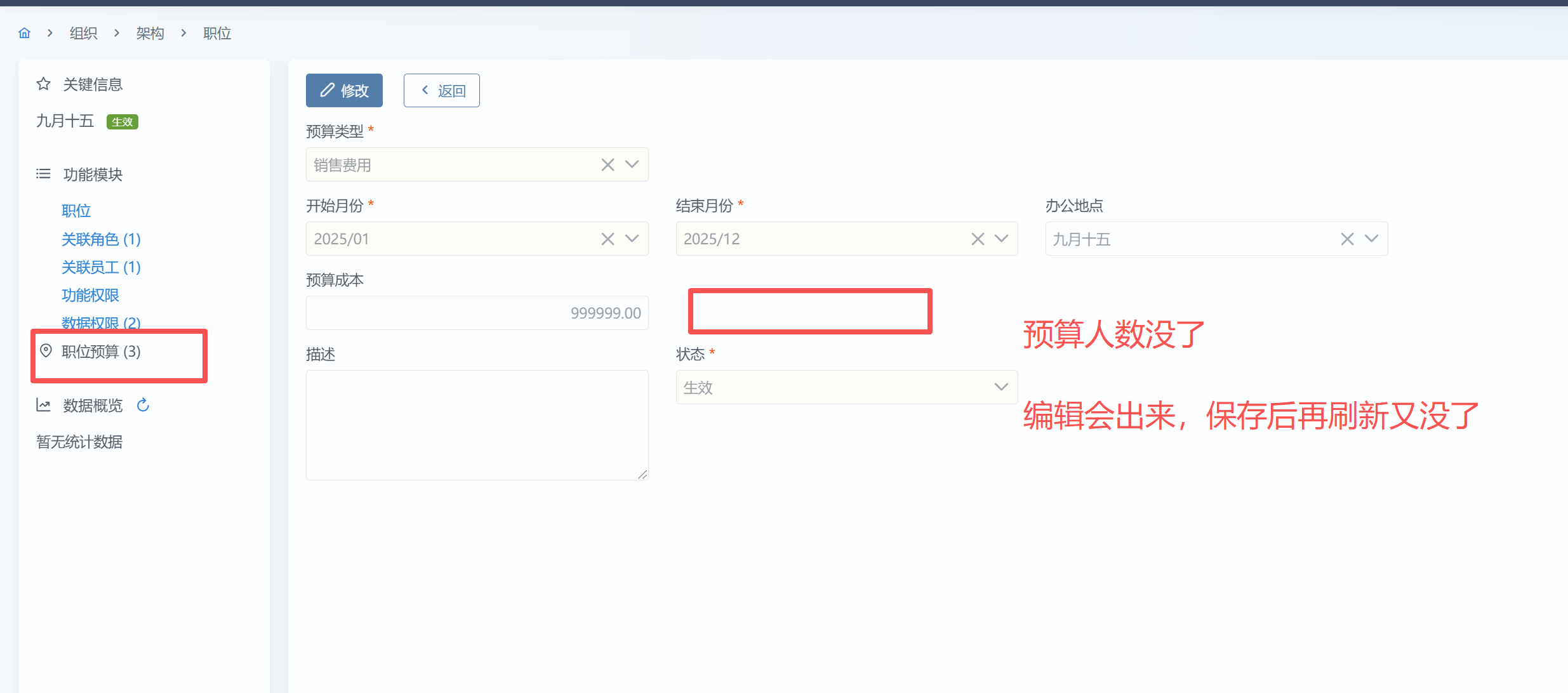
Task: Click the list icon beside 功能模块
Action: (x=43, y=174)
